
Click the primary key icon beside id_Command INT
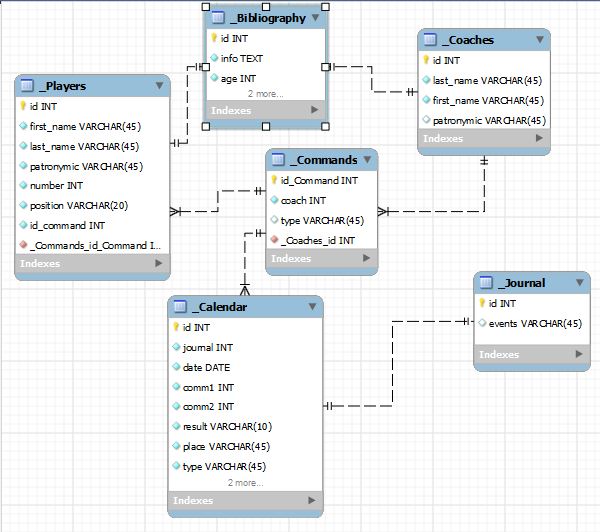tap(274, 180)
